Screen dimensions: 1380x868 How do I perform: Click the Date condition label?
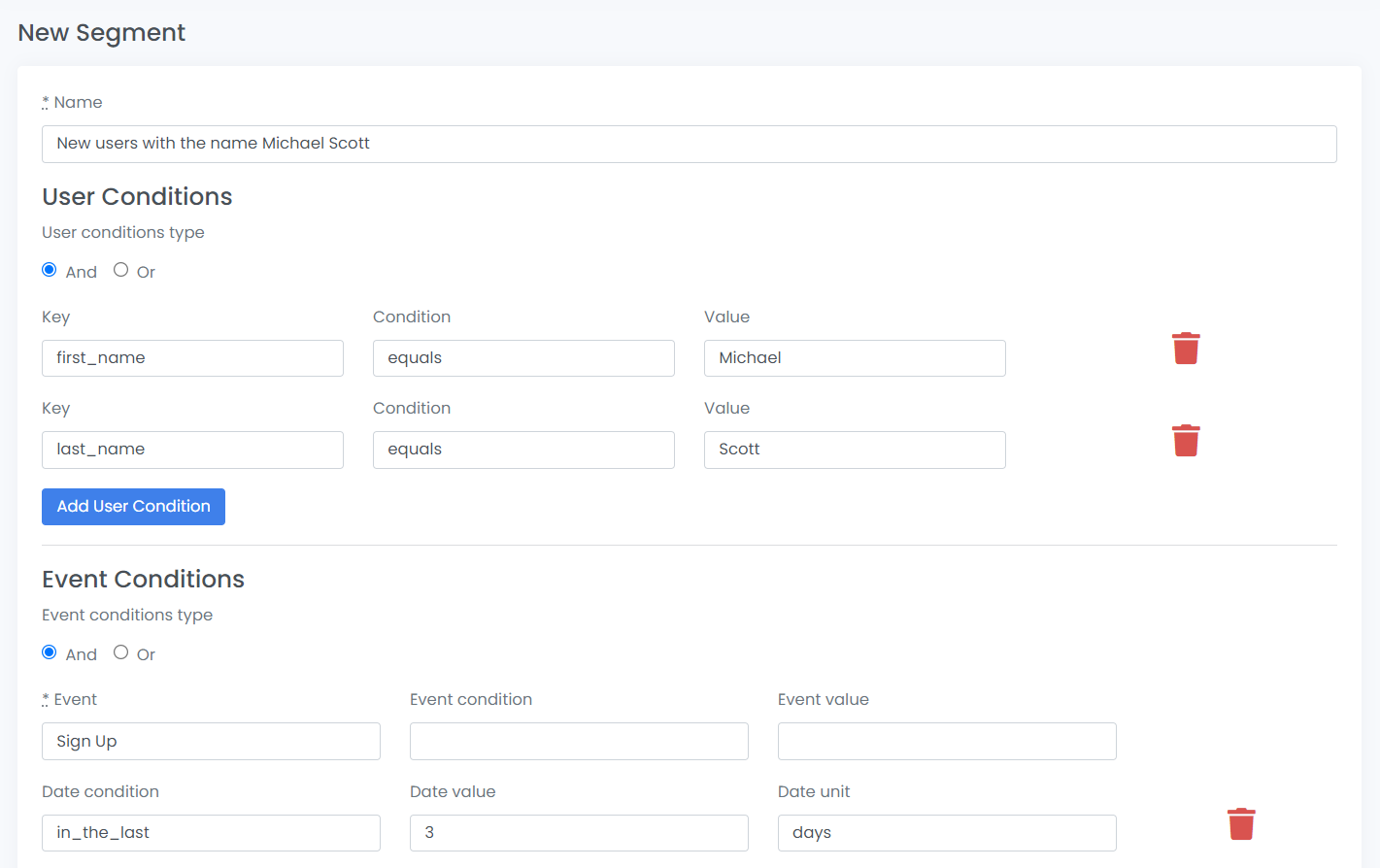pyautogui.click(x=100, y=791)
